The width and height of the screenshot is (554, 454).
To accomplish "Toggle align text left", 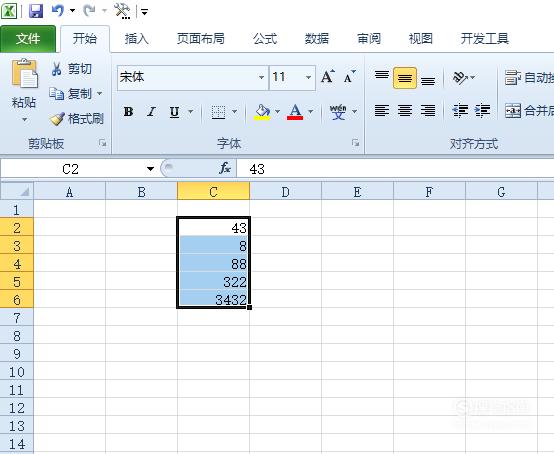I will [x=382, y=111].
